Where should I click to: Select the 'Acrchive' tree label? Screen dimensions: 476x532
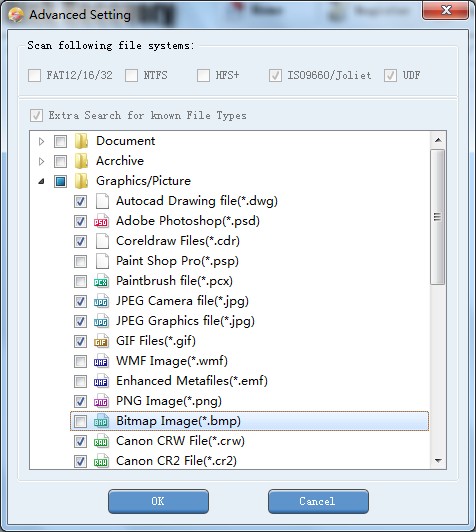tap(120, 161)
